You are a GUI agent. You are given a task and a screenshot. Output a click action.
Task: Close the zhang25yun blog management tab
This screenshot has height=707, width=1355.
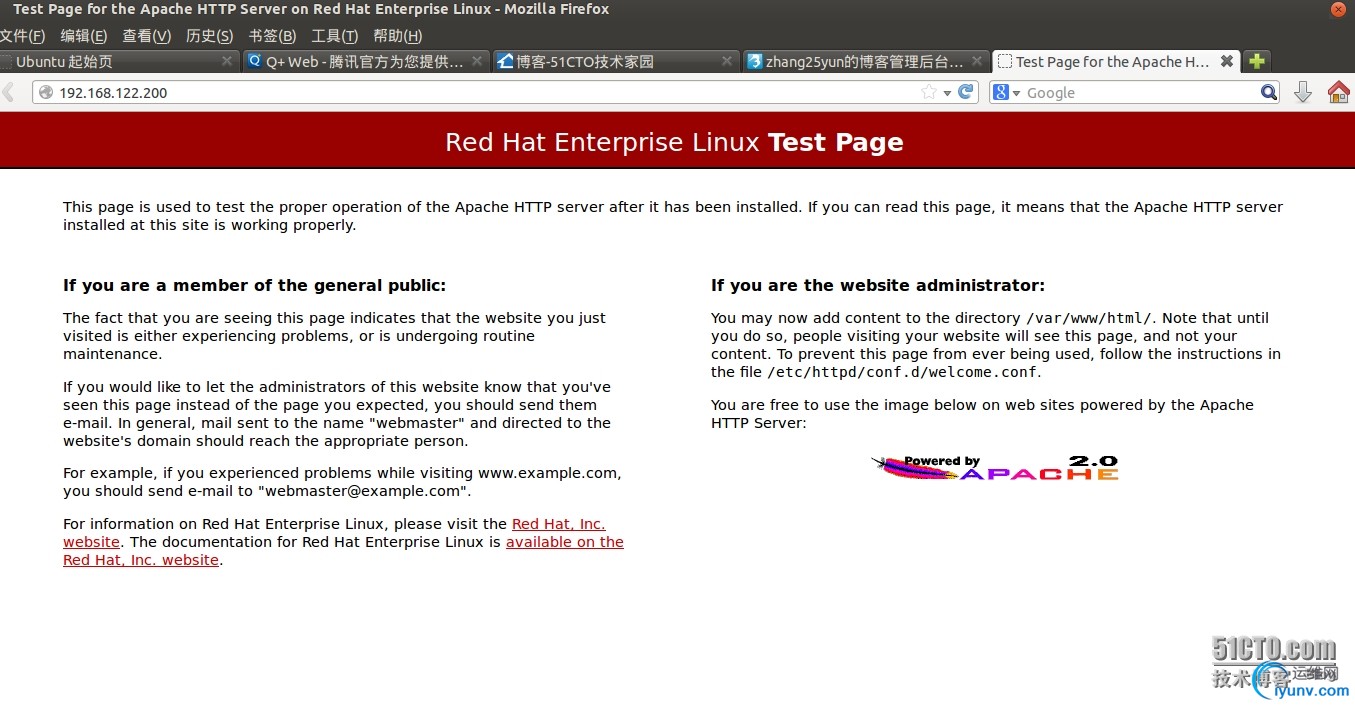point(977,61)
